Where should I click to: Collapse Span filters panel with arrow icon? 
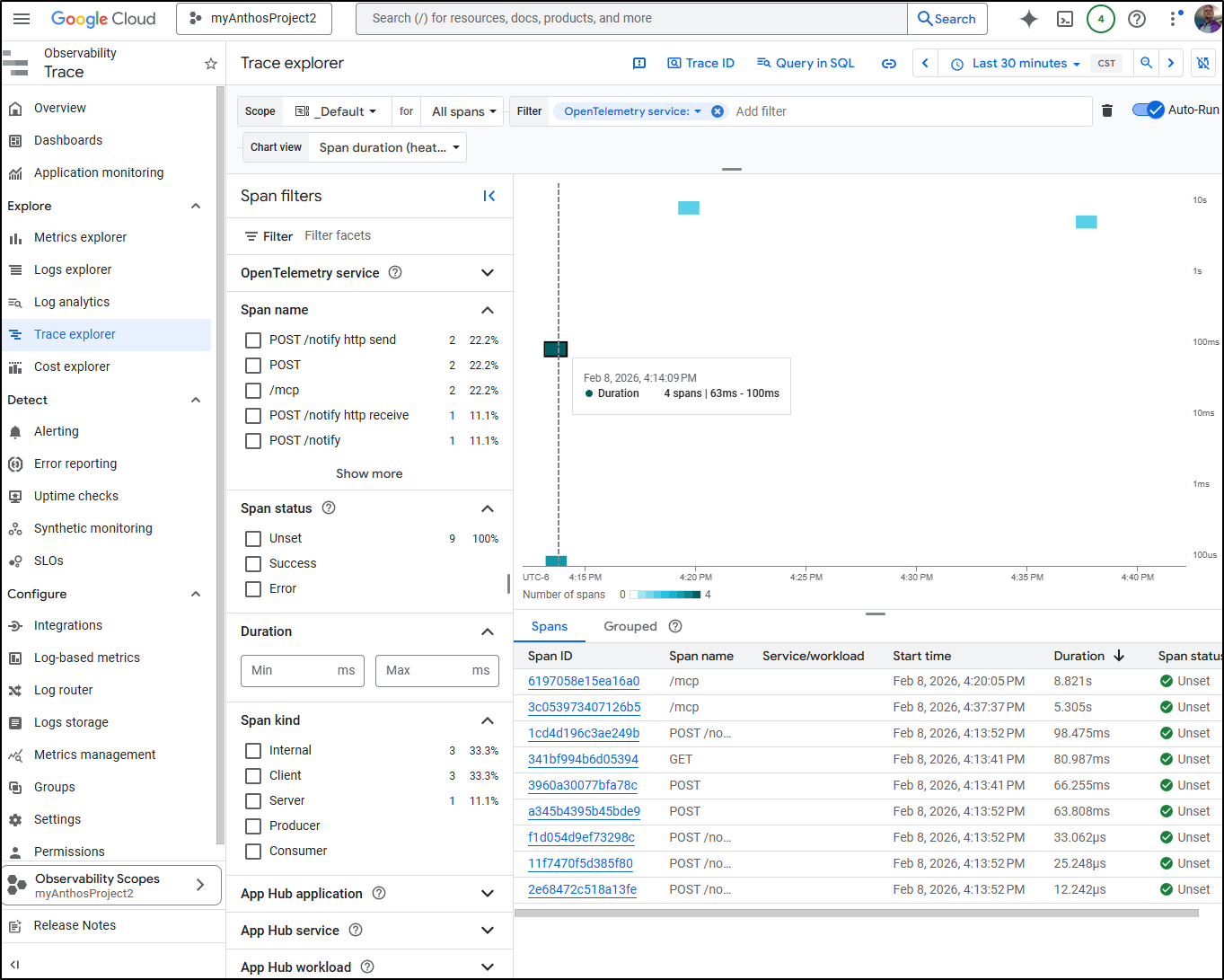[x=489, y=196]
